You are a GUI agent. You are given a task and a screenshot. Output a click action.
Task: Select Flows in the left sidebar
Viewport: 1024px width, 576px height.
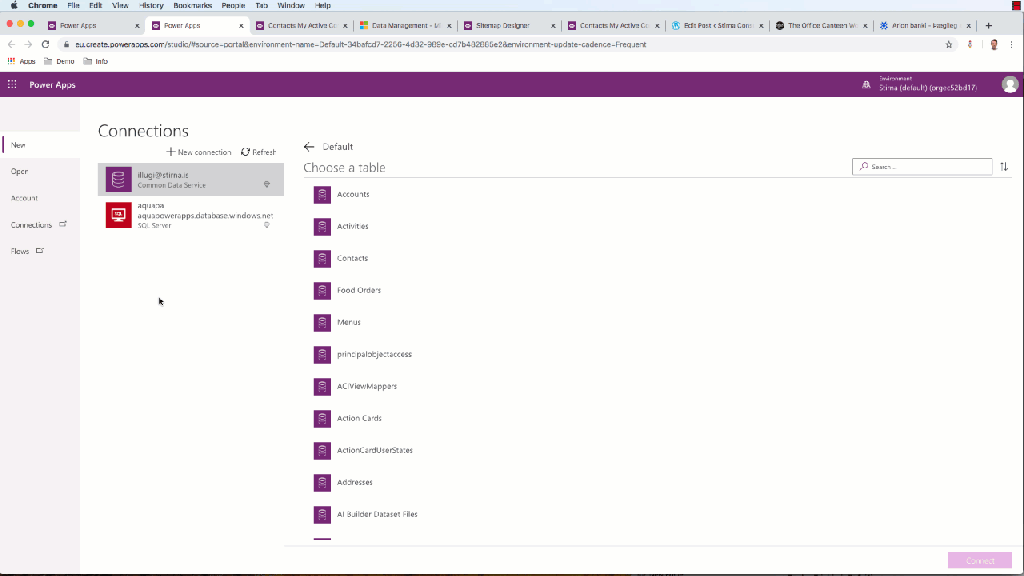click(x=19, y=251)
